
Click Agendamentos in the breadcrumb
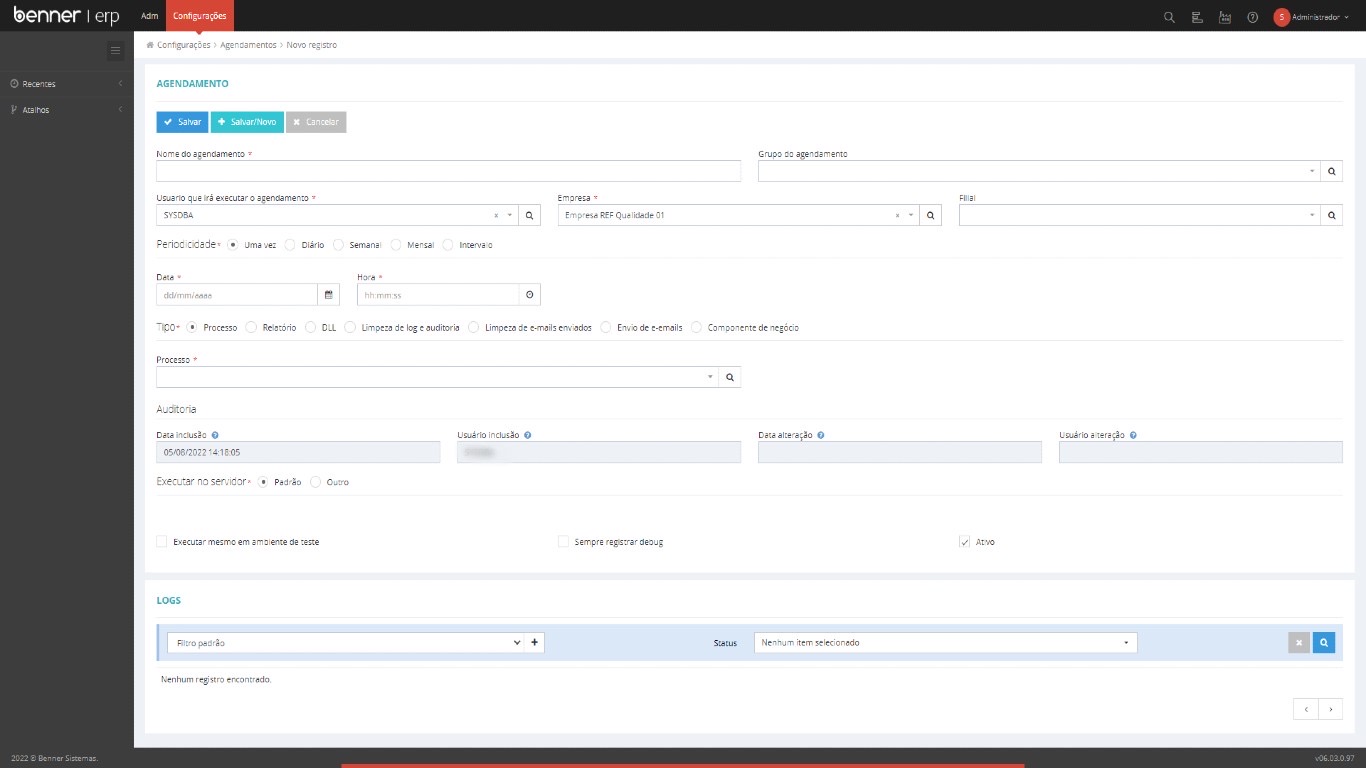pyautogui.click(x=248, y=45)
